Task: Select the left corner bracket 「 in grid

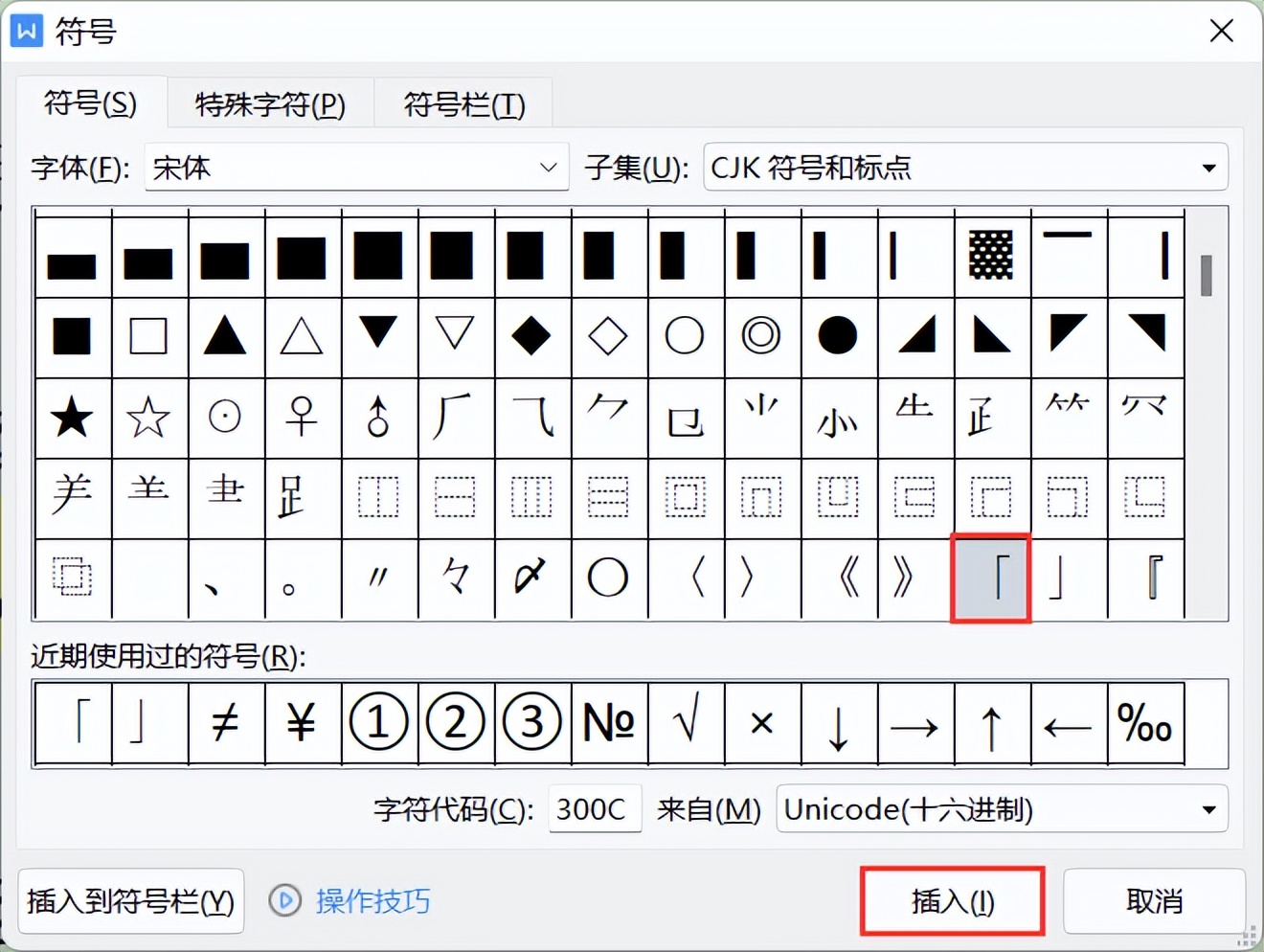Action: click(991, 578)
